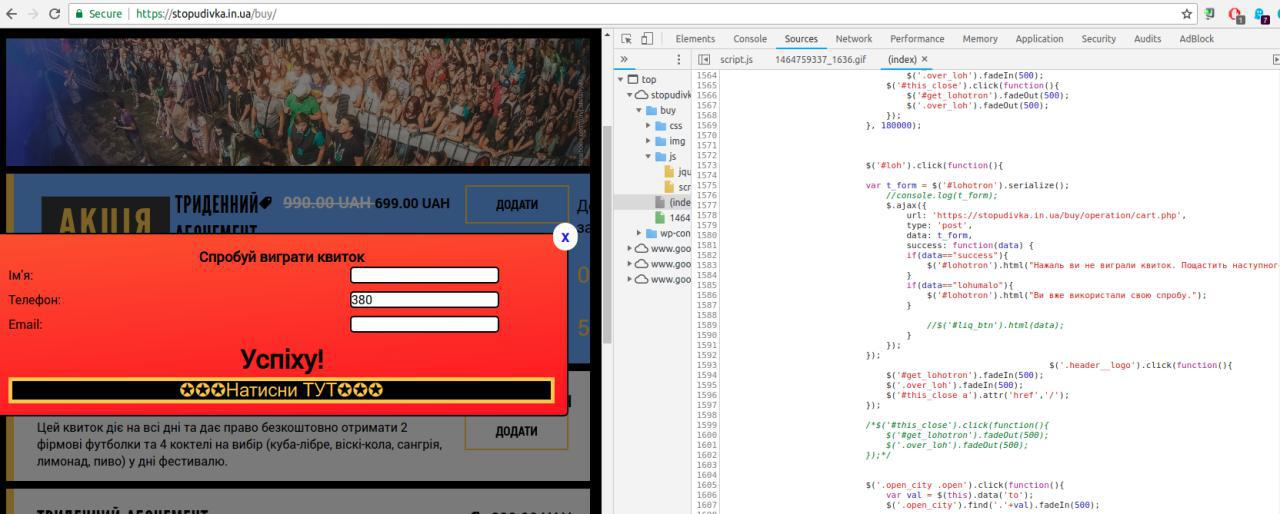Open the Console tab
The width and height of the screenshot is (1280, 514).
pyautogui.click(x=749, y=39)
